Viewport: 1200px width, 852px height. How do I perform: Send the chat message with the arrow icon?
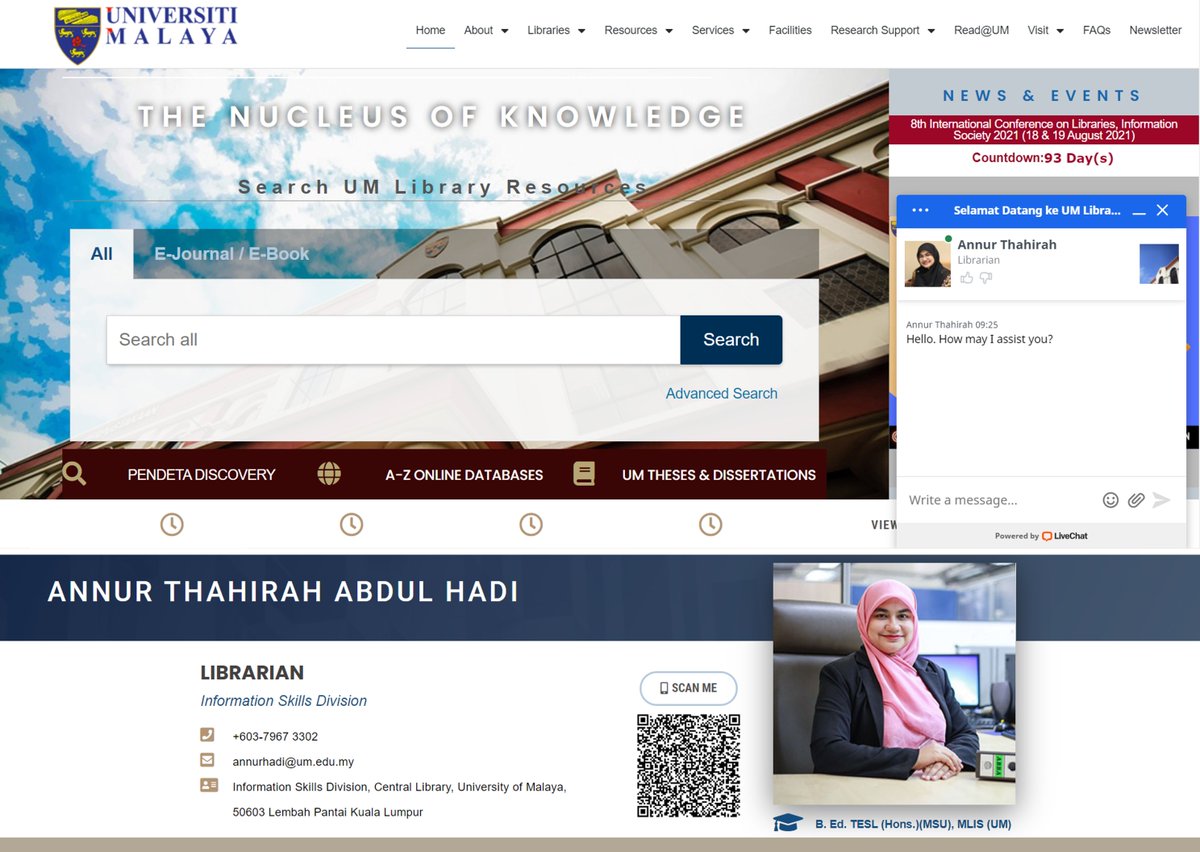point(1161,500)
